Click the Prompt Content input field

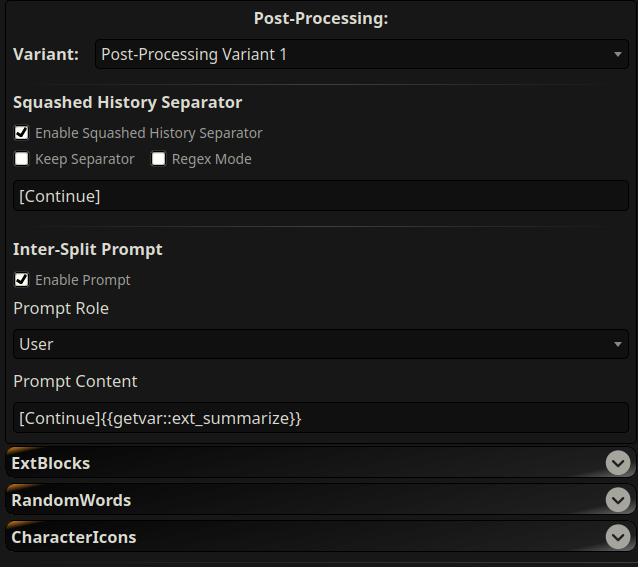click(320, 418)
